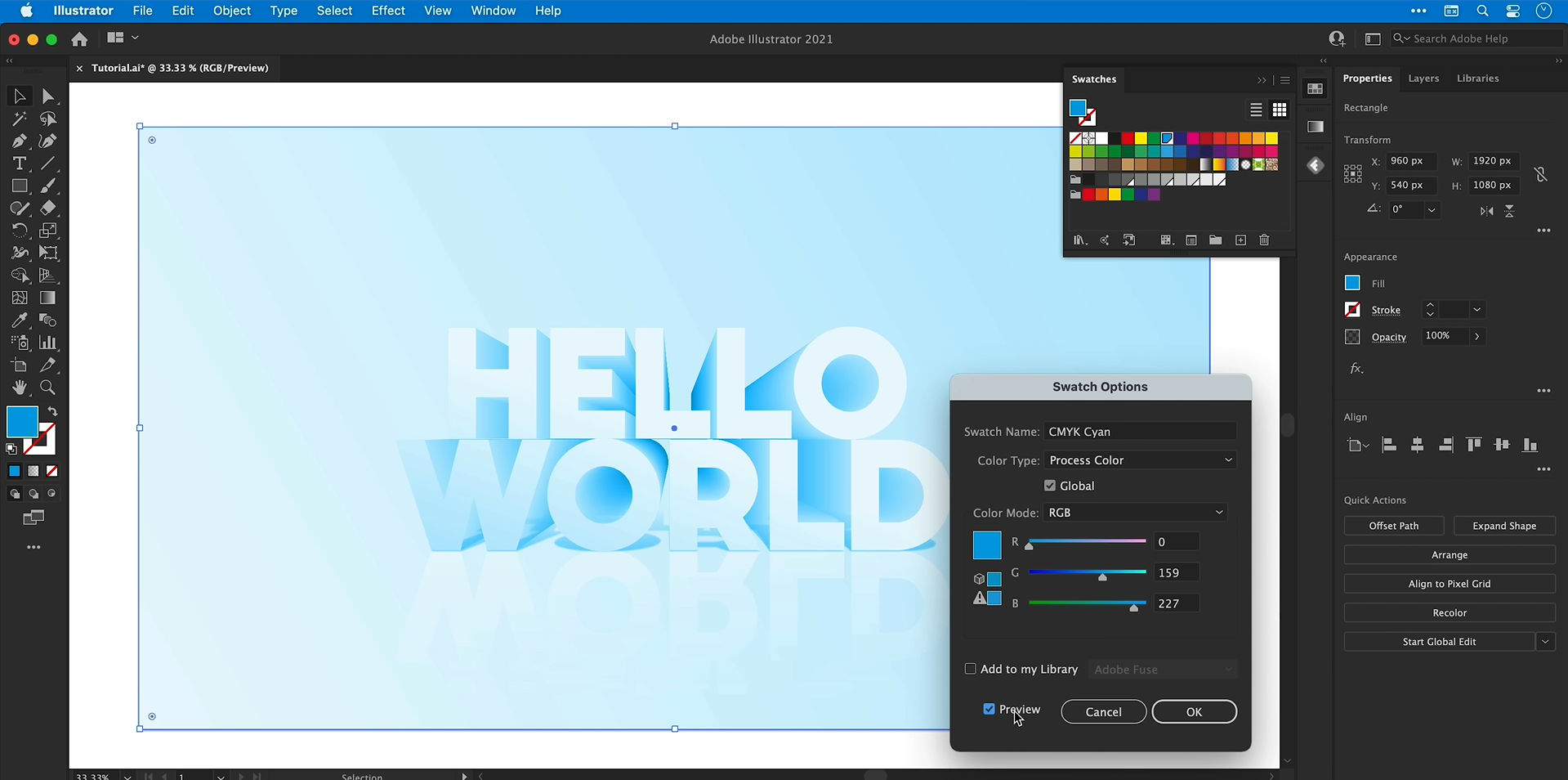Screen dimensions: 1568x780
Task: Select the Selection tool in the toolbar
Action: 19,96
